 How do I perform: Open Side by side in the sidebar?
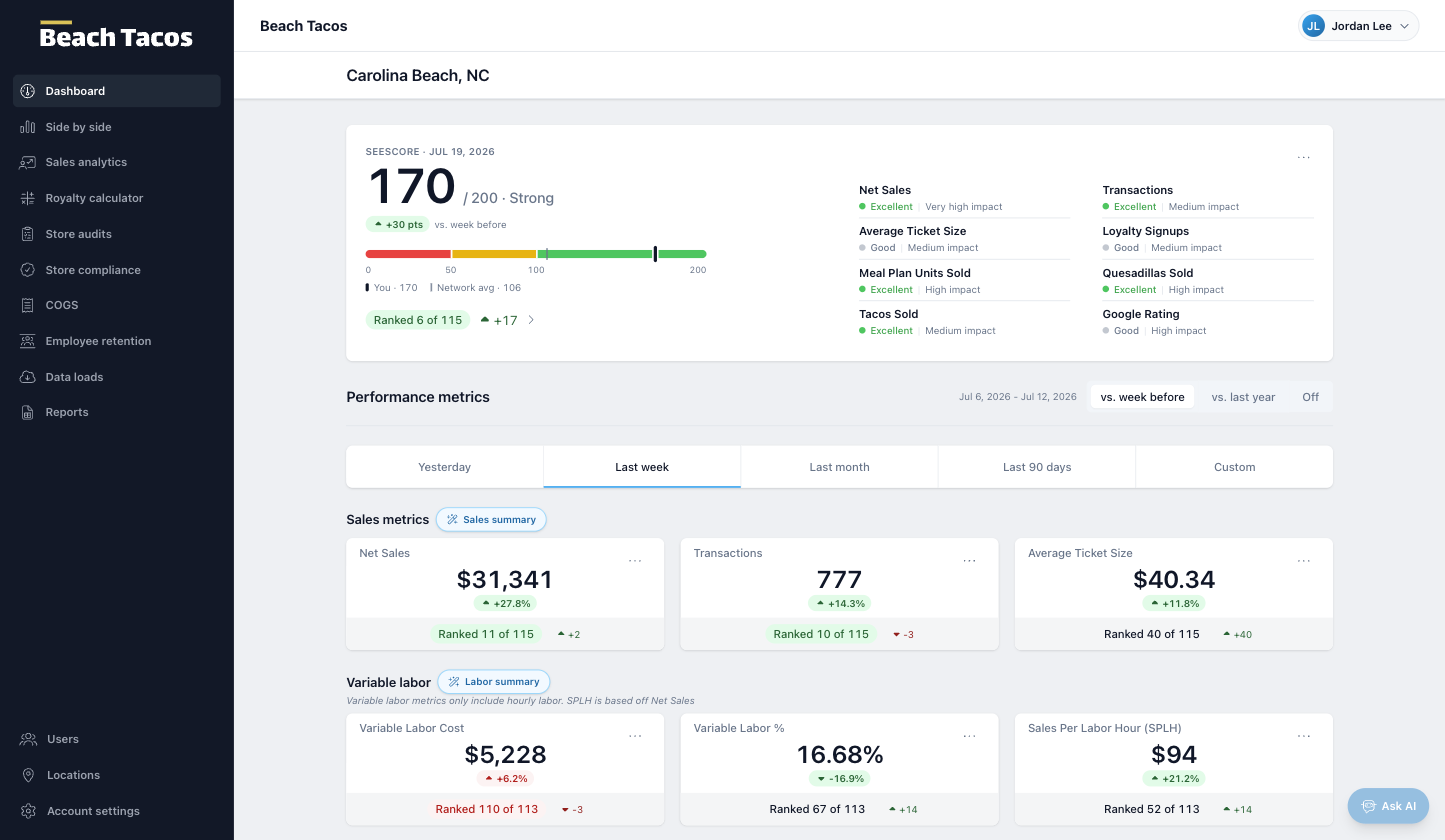tap(117, 127)
